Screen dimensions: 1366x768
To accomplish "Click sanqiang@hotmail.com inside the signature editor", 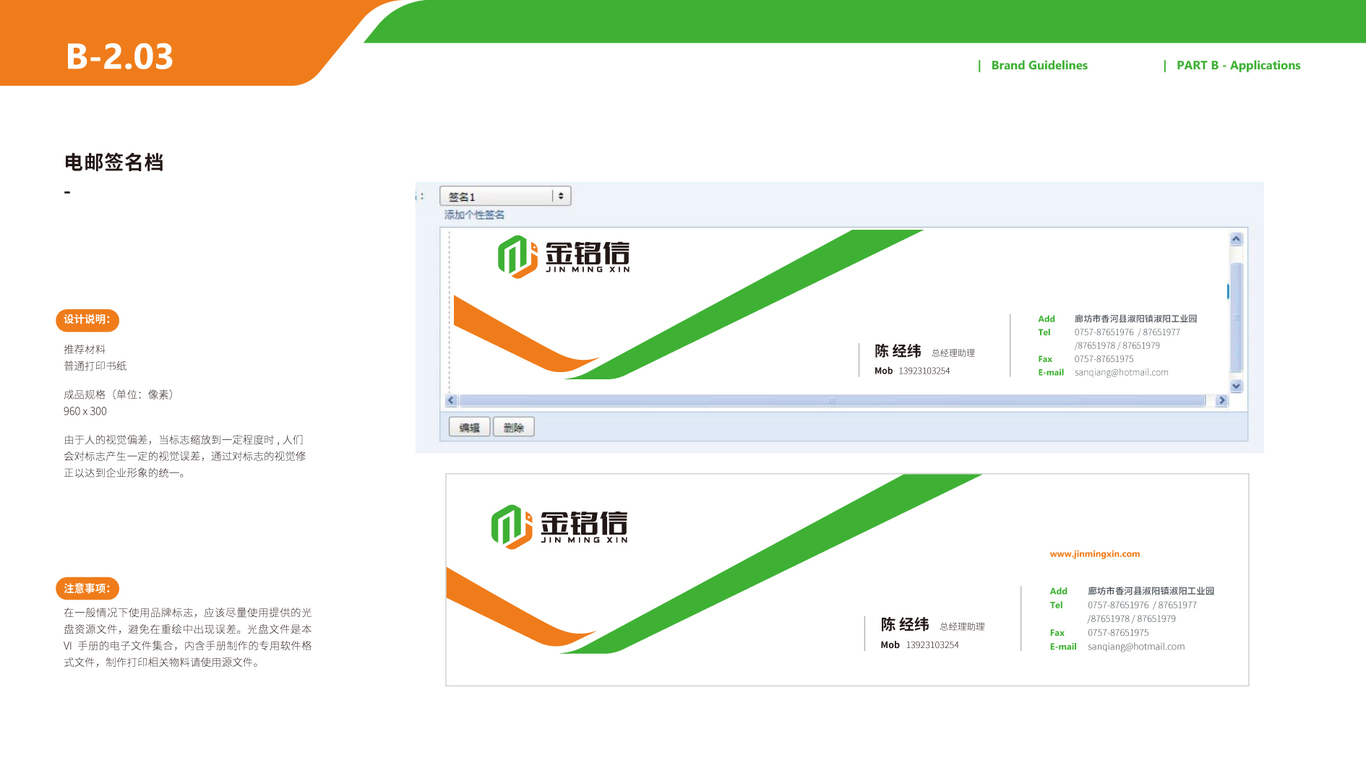I will click(1121, 372).
